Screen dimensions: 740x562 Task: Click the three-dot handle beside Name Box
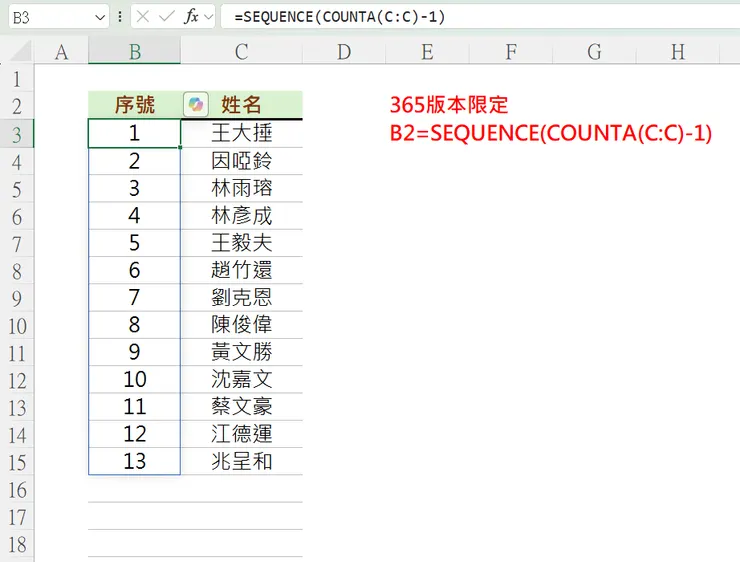tap(120, 17)
